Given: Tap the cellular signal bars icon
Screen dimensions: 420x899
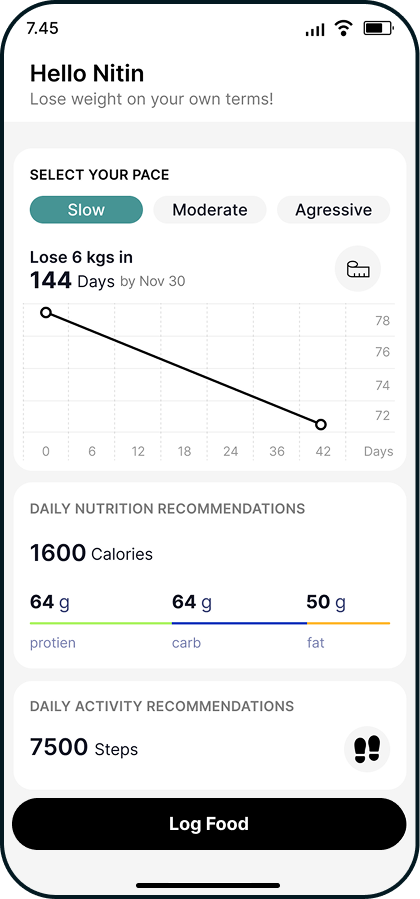Looking at the screenshot, I should click(315, 29).
